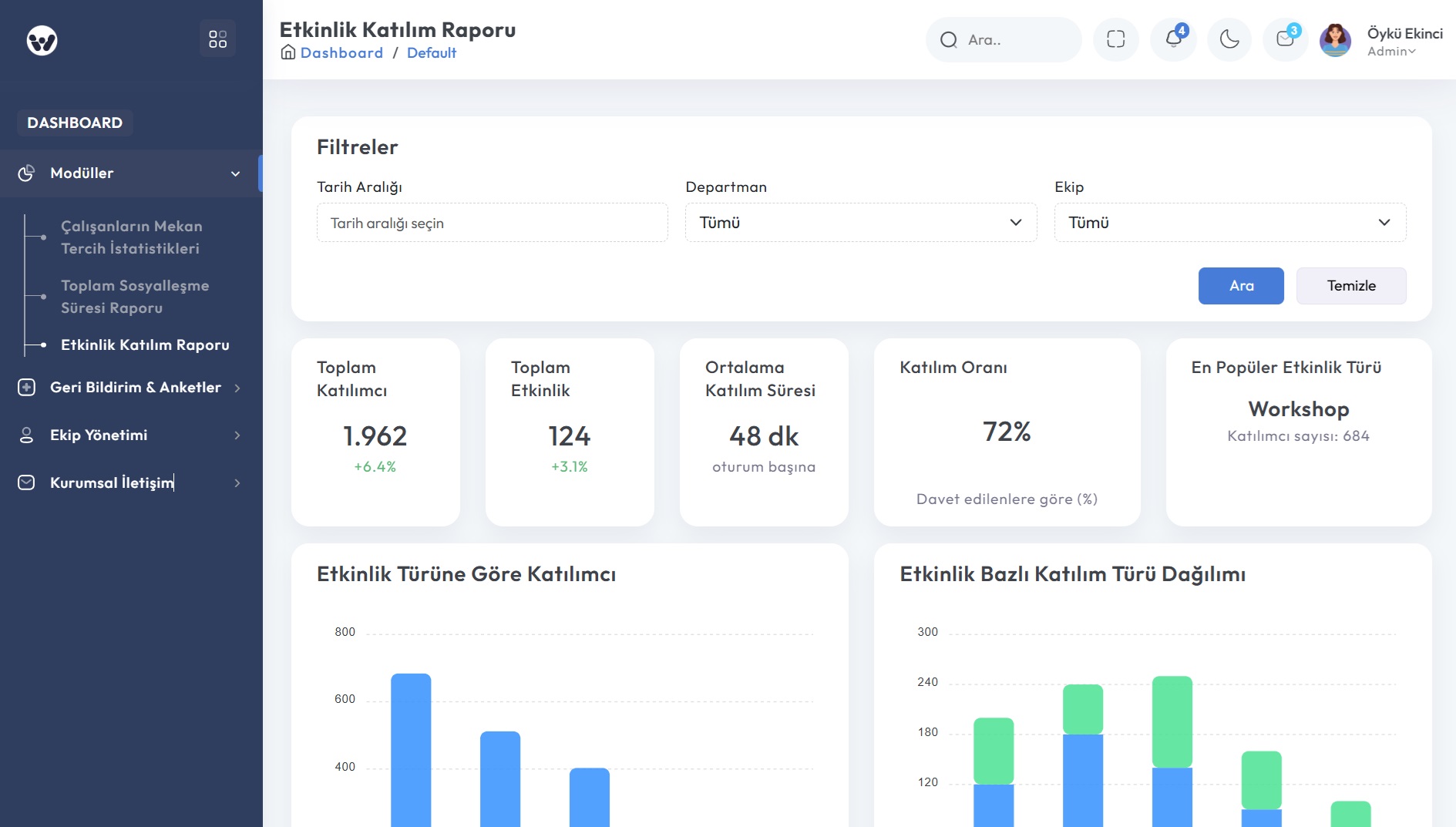Image resolution: width=1456 pixels, height=827 pixels.
Task: Open Toplam Sosyalleşme Süresi Raporu
Action: [x=135, y=297]
